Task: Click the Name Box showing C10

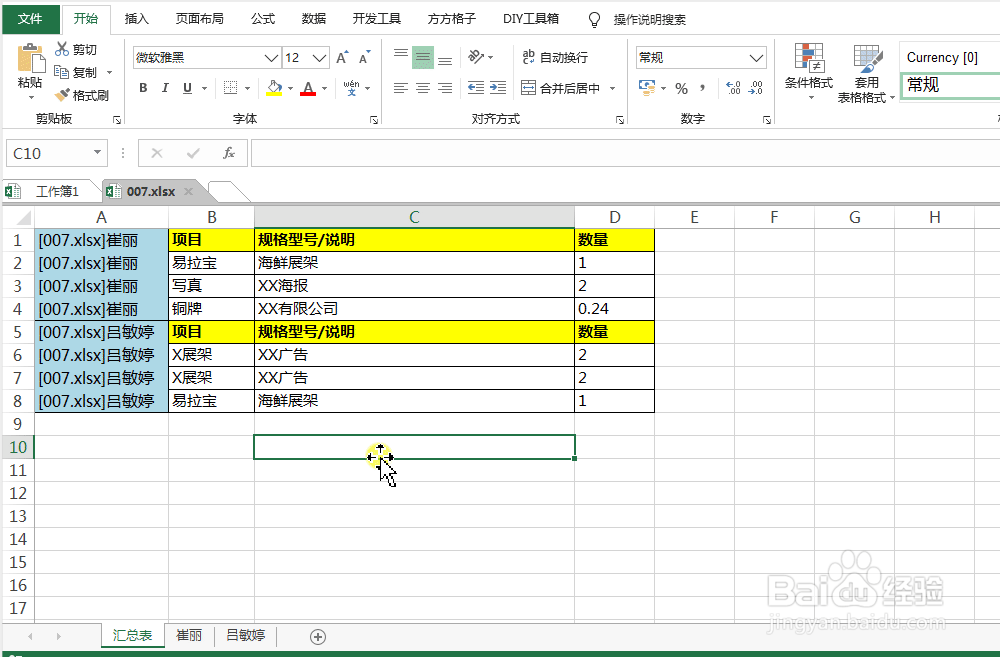Action: click(47, 152)
